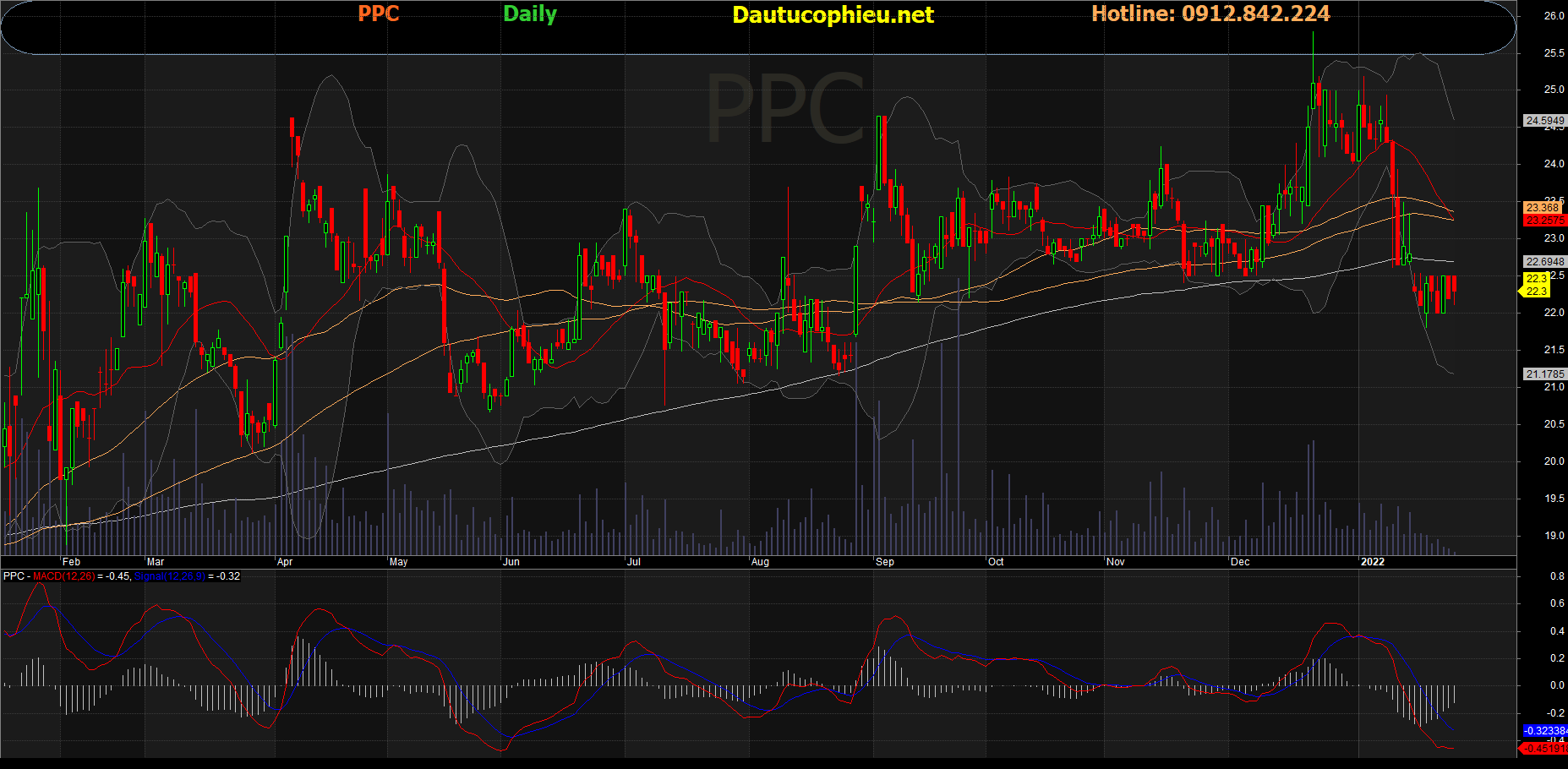
Task: Click the Hotline 0912.842.224 text
Action: tap(1210, 14)
